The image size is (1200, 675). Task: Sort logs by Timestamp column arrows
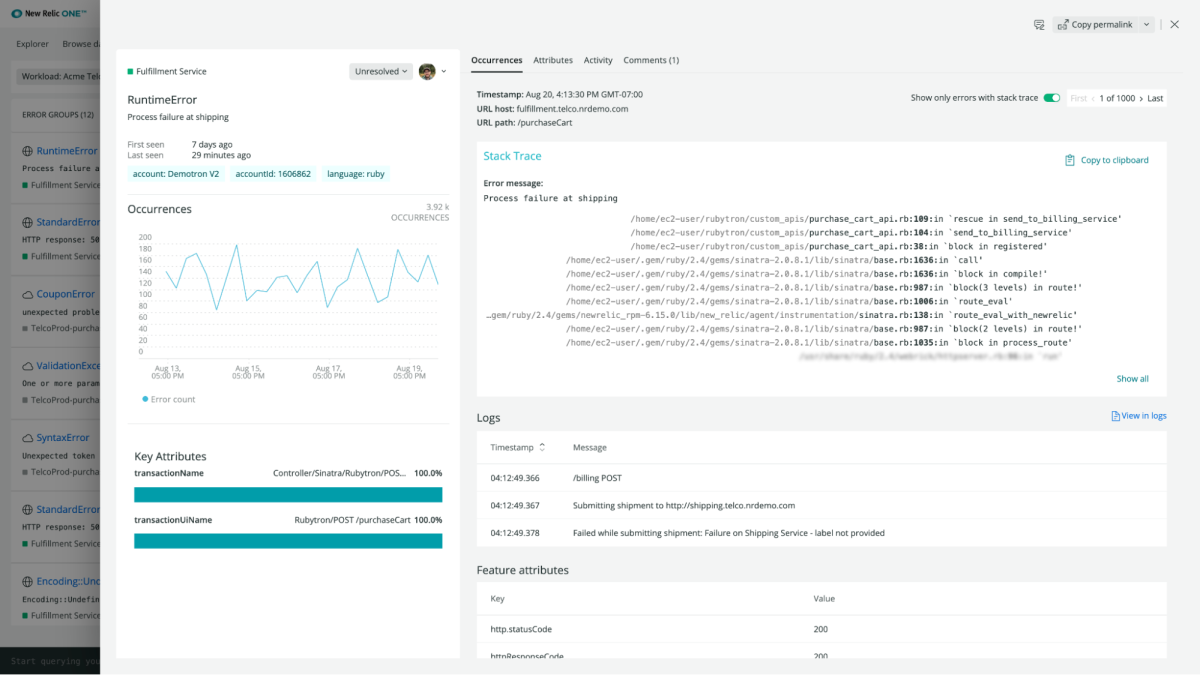(x=542, y=447)
